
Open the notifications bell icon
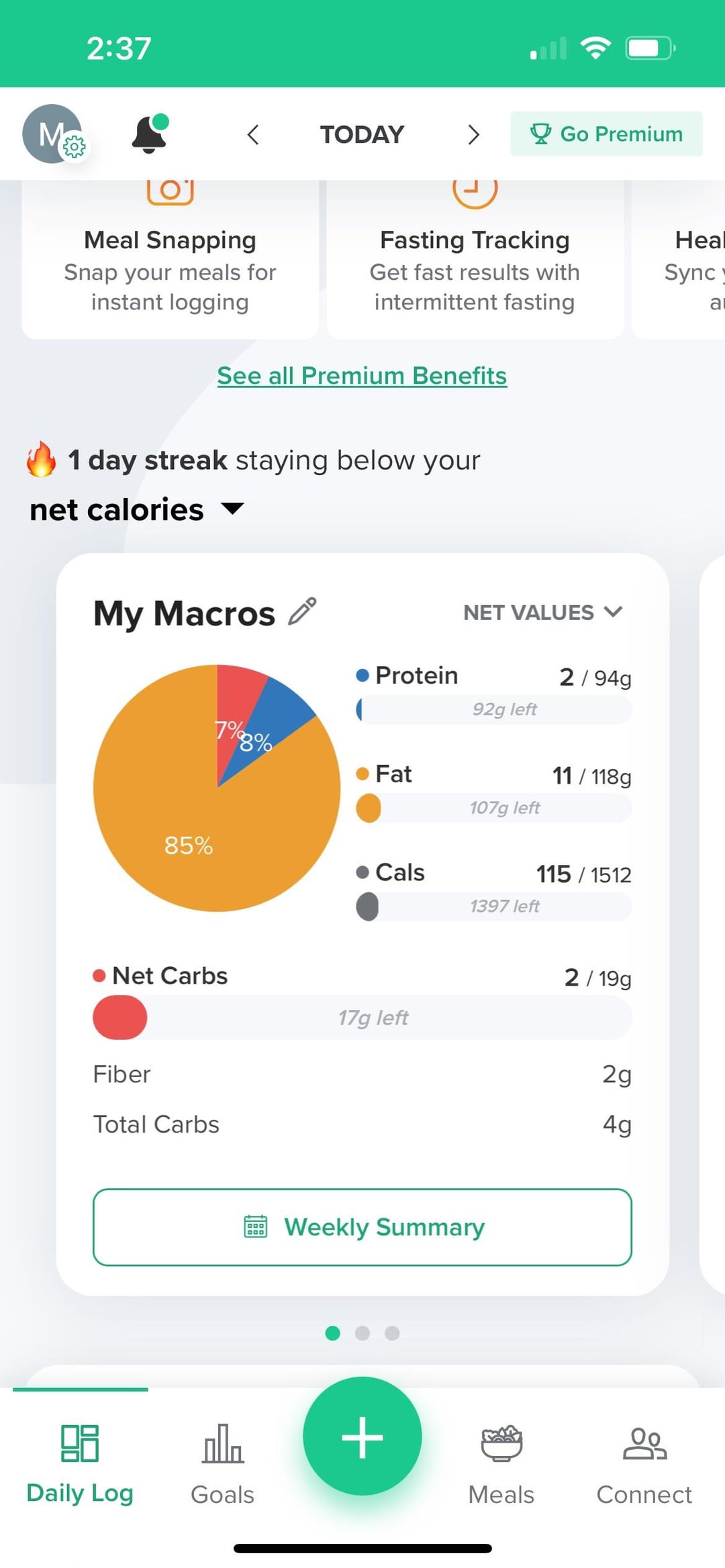point(149,134)
